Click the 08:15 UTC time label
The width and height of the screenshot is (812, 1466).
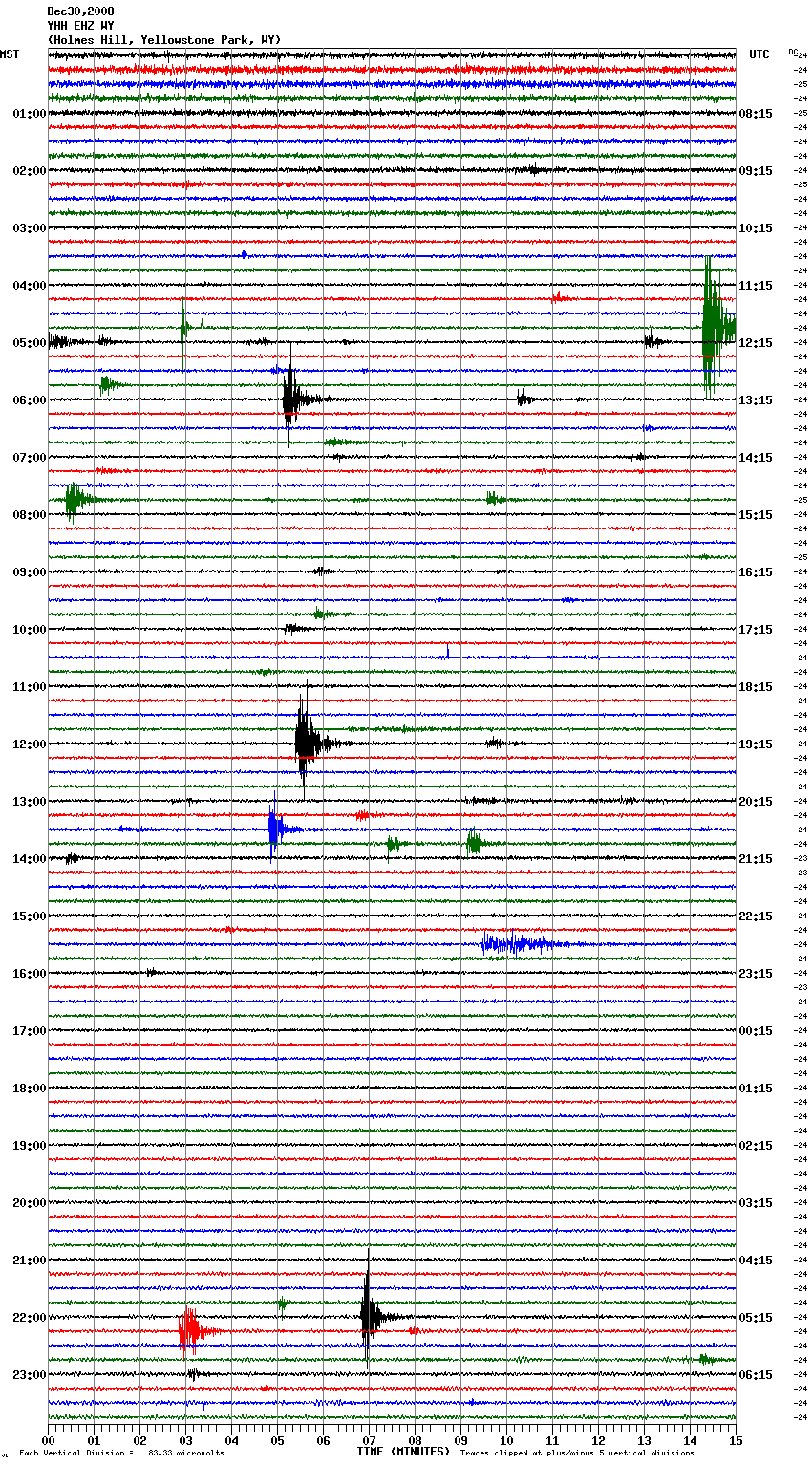(x=756, y=114)
